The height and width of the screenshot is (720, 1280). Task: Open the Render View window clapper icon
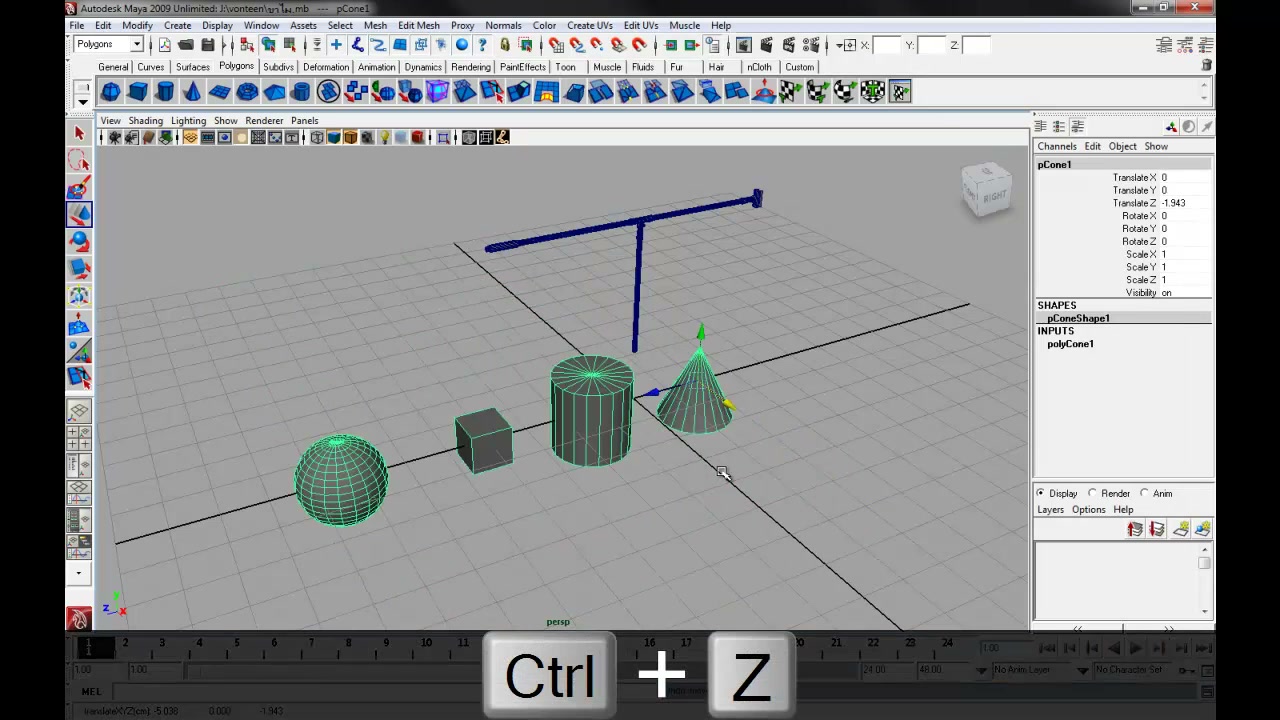pyautogui.click(x=744, y=45)
